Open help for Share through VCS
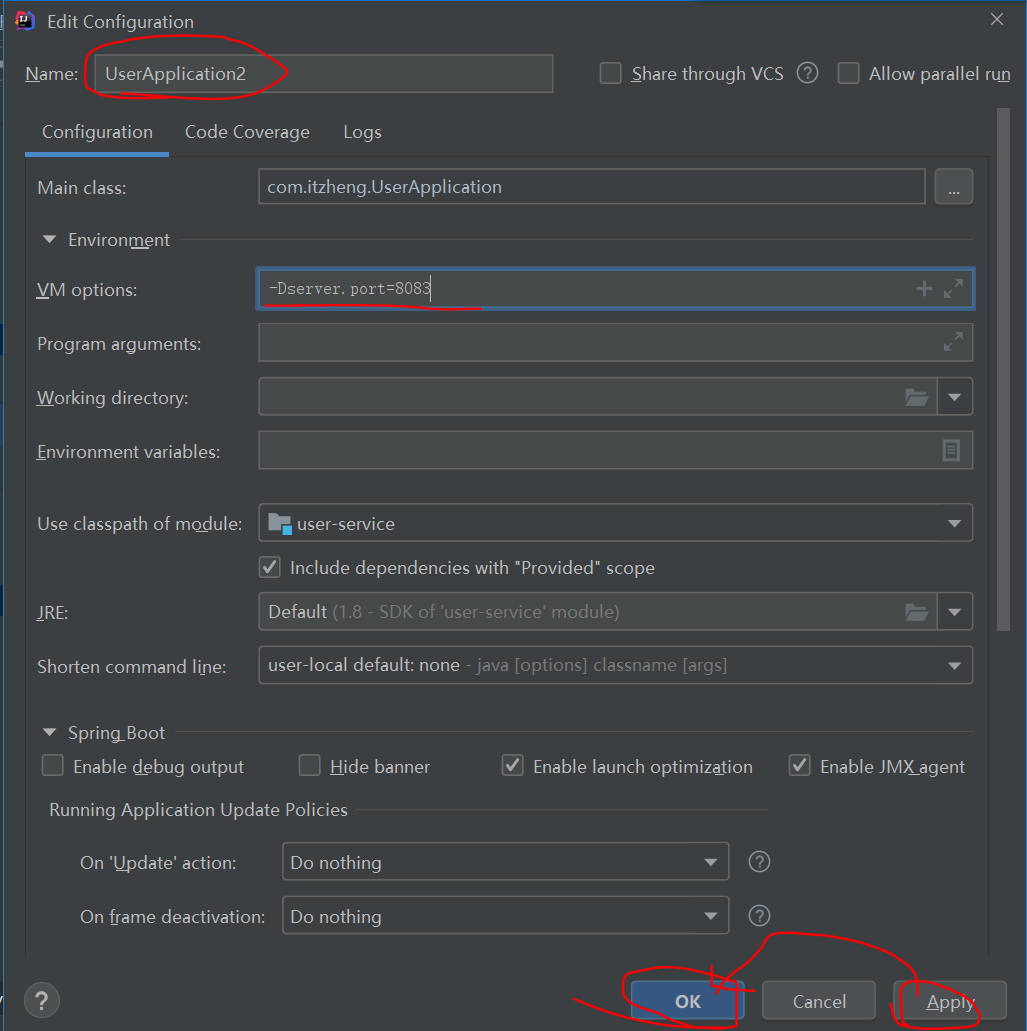 (x=807, y=73)
